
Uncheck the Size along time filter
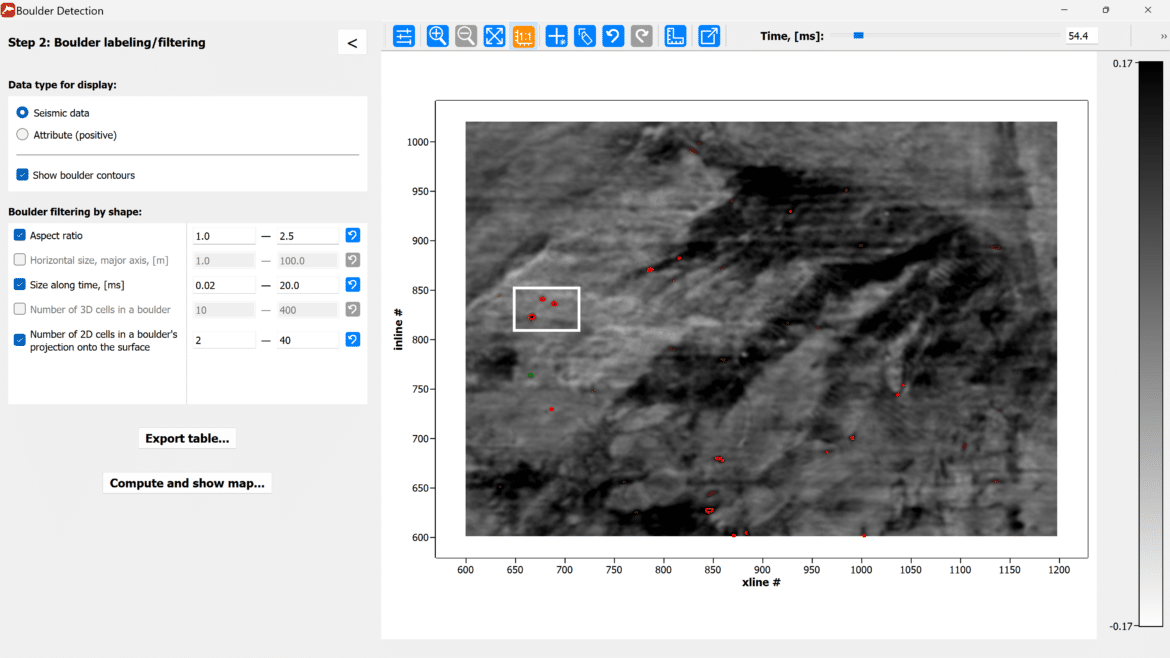click(21, 285)
